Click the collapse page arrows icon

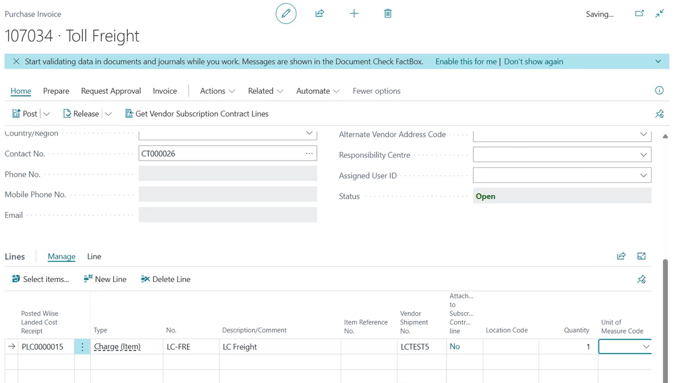[659, 14]
